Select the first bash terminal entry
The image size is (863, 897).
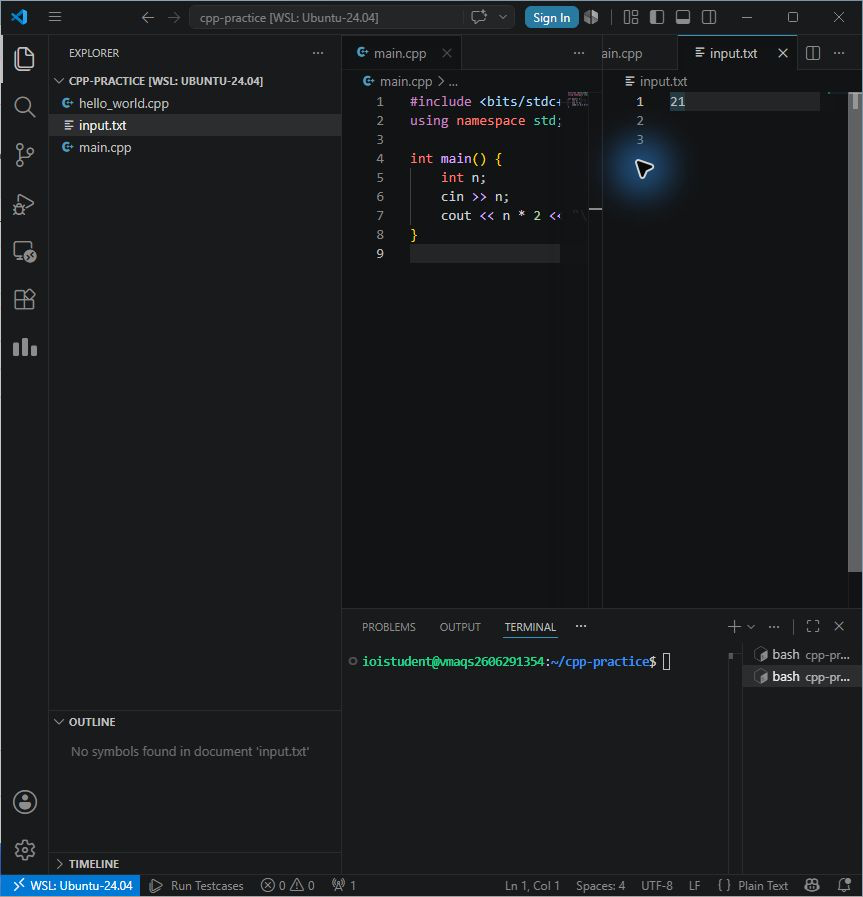click(802, 654)
